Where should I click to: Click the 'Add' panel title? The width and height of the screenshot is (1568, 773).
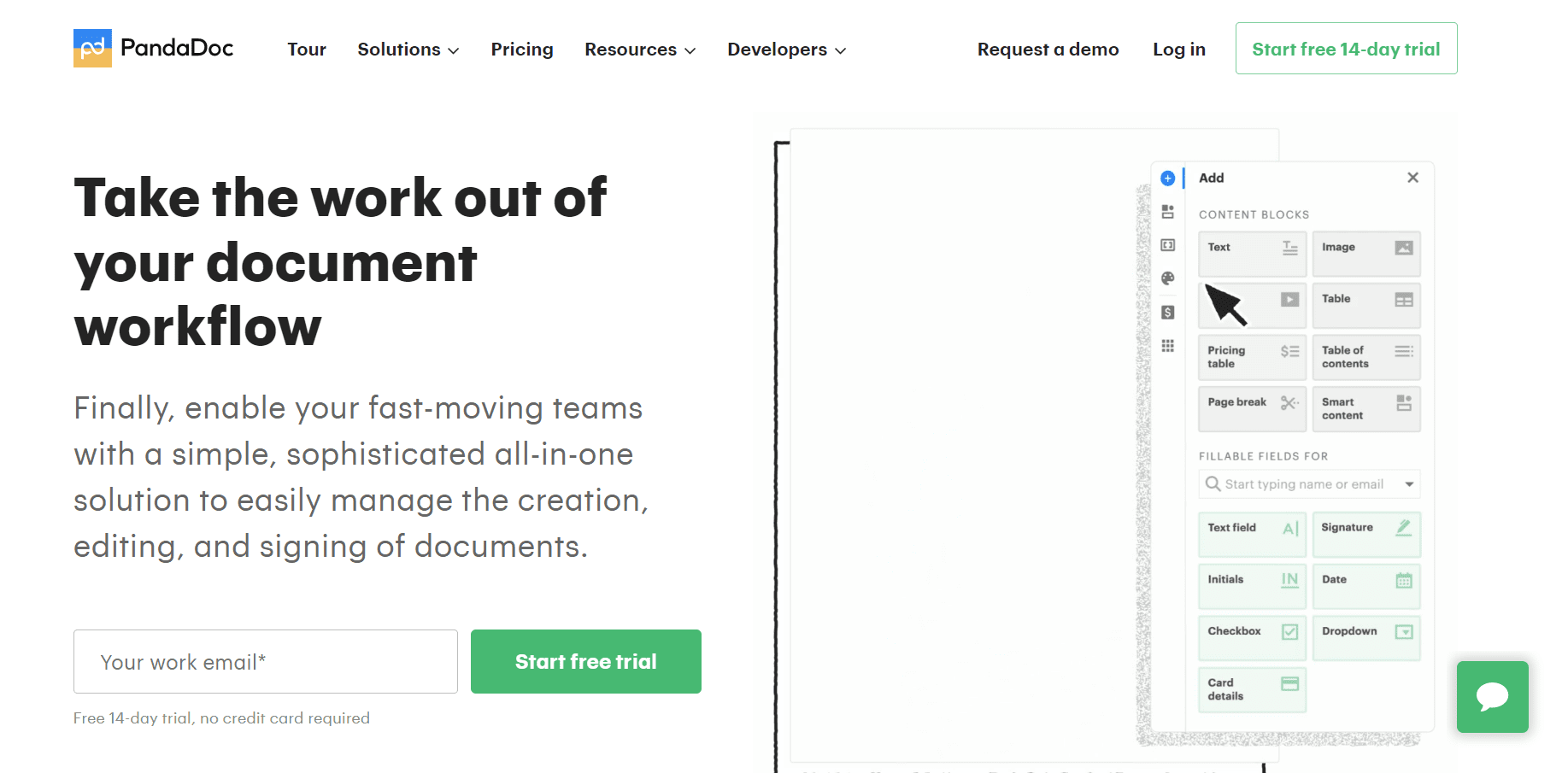(x=1211, y=178)
